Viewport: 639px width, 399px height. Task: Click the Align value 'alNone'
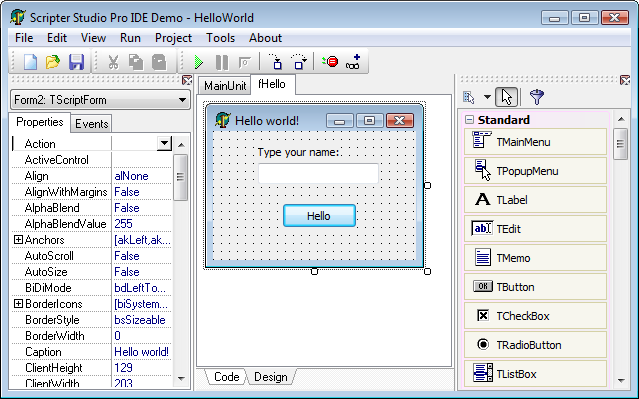[x=131, y=176]
